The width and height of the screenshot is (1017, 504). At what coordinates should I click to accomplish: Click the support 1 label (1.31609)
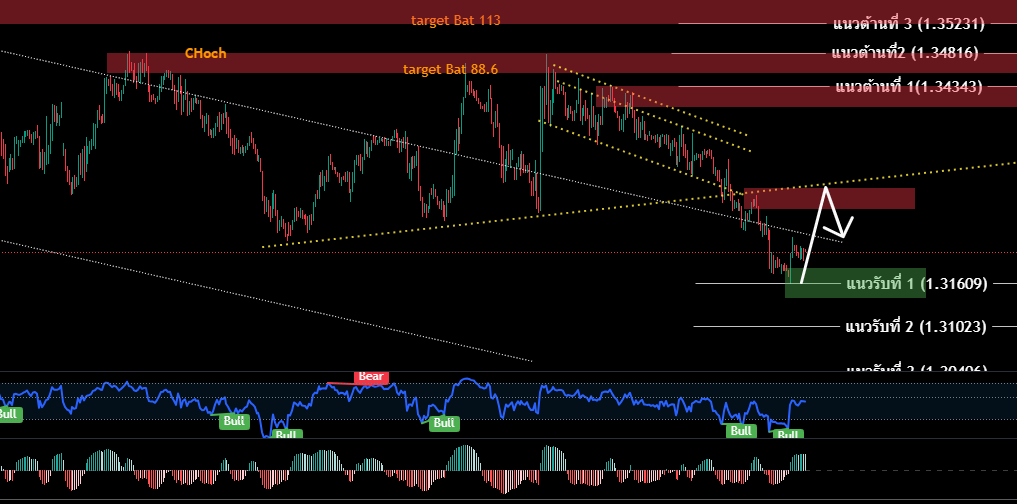pos(916,284)
